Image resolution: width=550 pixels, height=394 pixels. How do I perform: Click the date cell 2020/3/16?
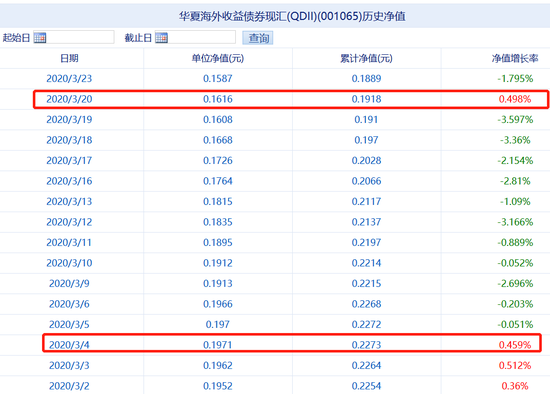coord(69,181)
